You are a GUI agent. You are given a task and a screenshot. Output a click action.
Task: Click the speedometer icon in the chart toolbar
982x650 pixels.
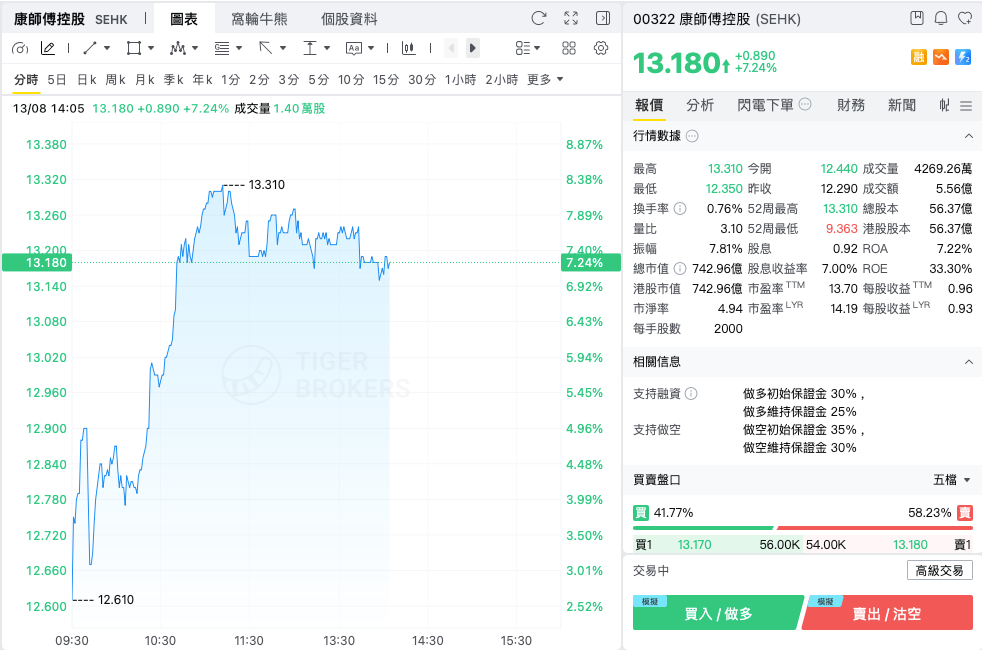(x=20, y=48)
